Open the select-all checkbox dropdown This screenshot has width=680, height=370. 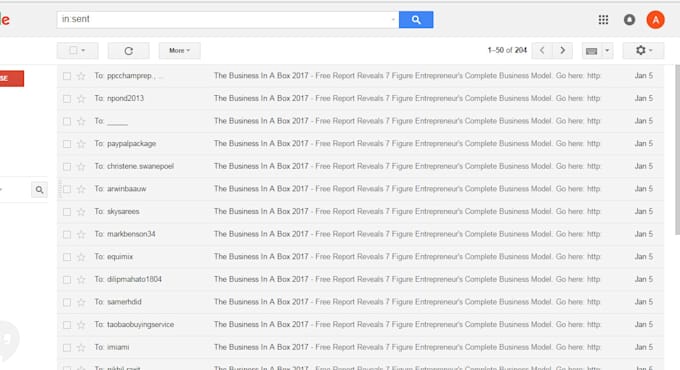click(x=77, y=51)
